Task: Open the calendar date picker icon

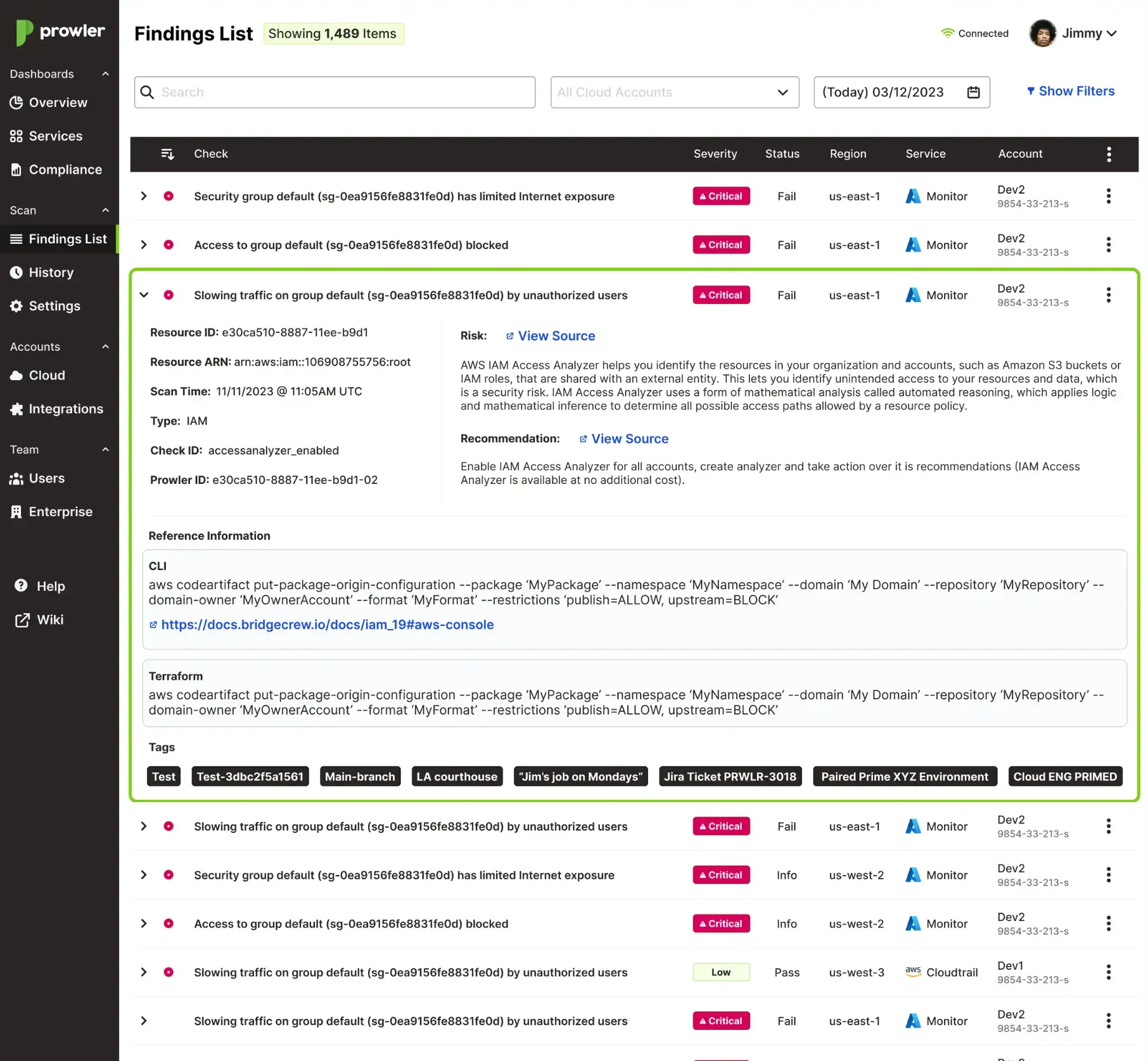Action: [973, 92]
